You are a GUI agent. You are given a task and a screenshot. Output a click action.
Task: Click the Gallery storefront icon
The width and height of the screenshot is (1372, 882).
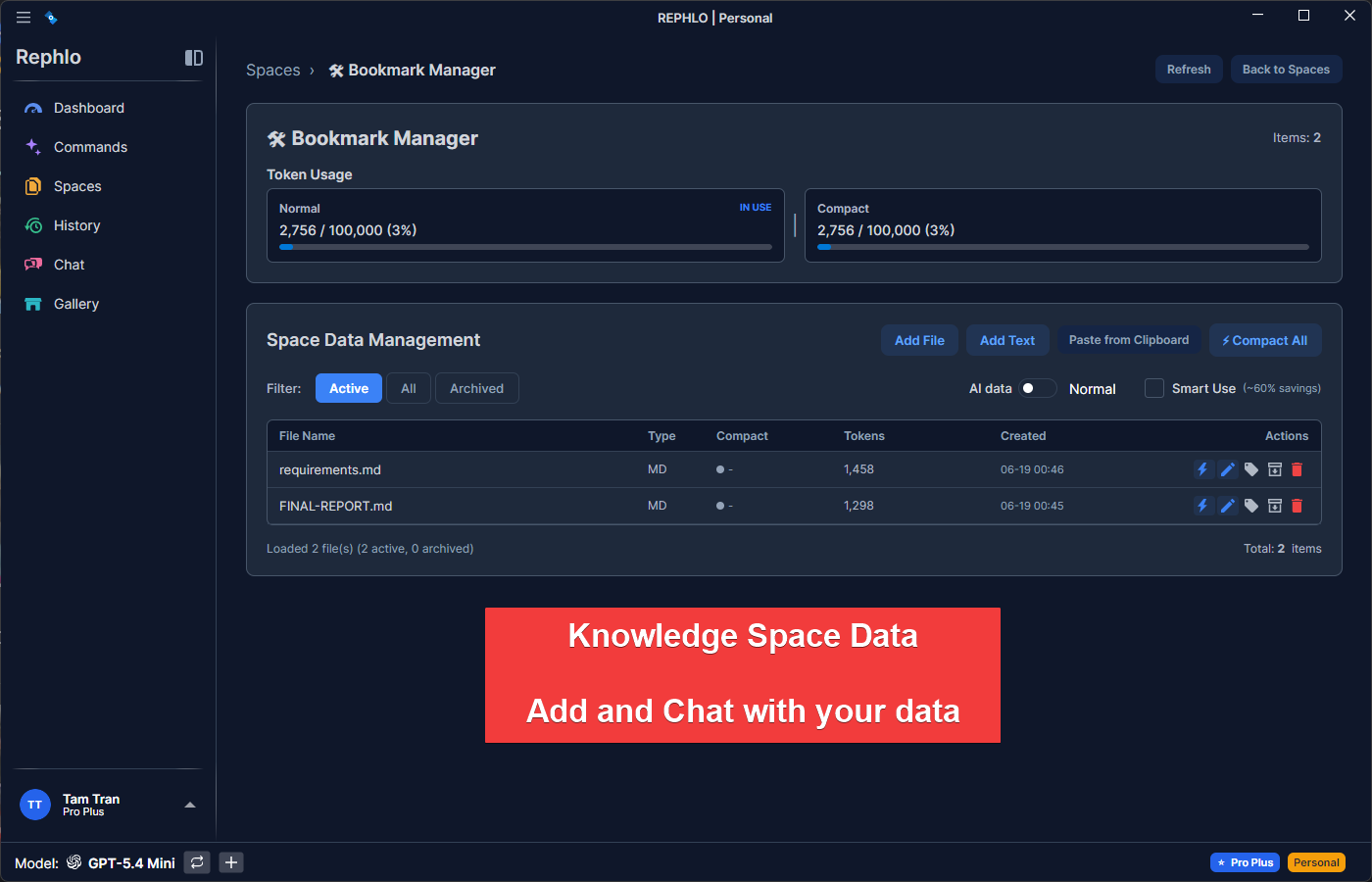point(33,304)
